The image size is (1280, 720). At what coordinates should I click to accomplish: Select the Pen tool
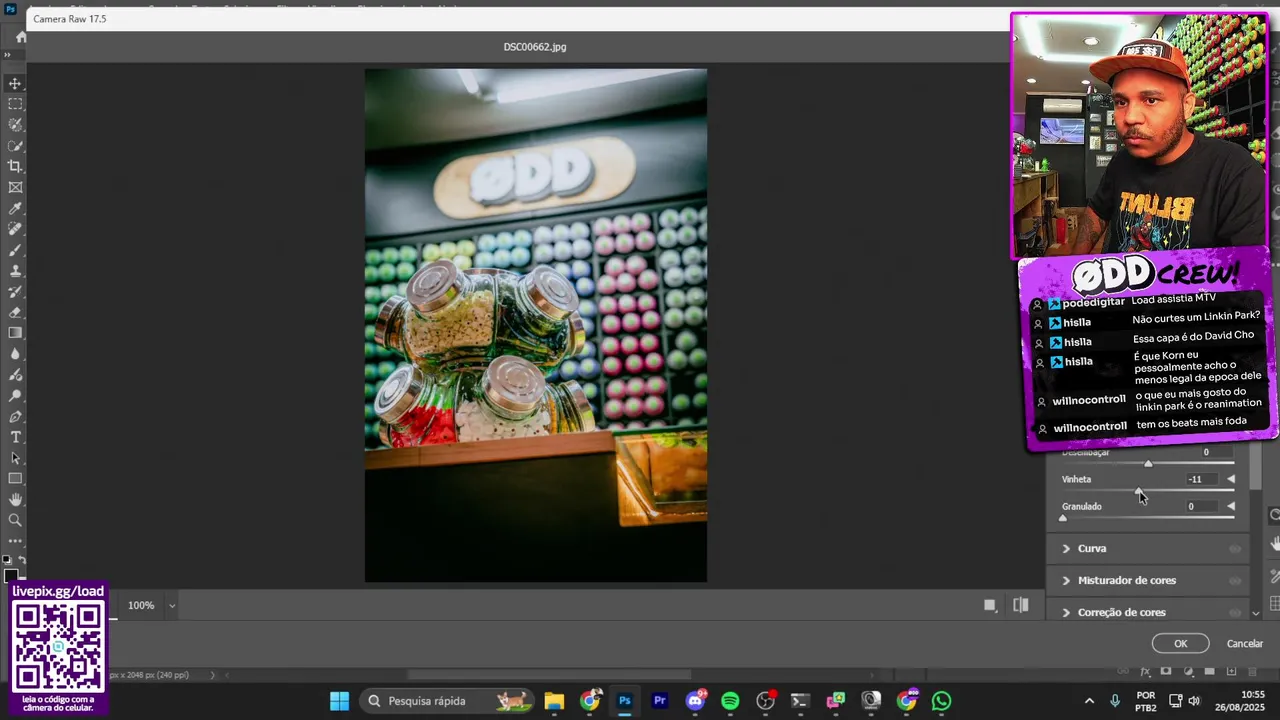[x=15, y=416]
